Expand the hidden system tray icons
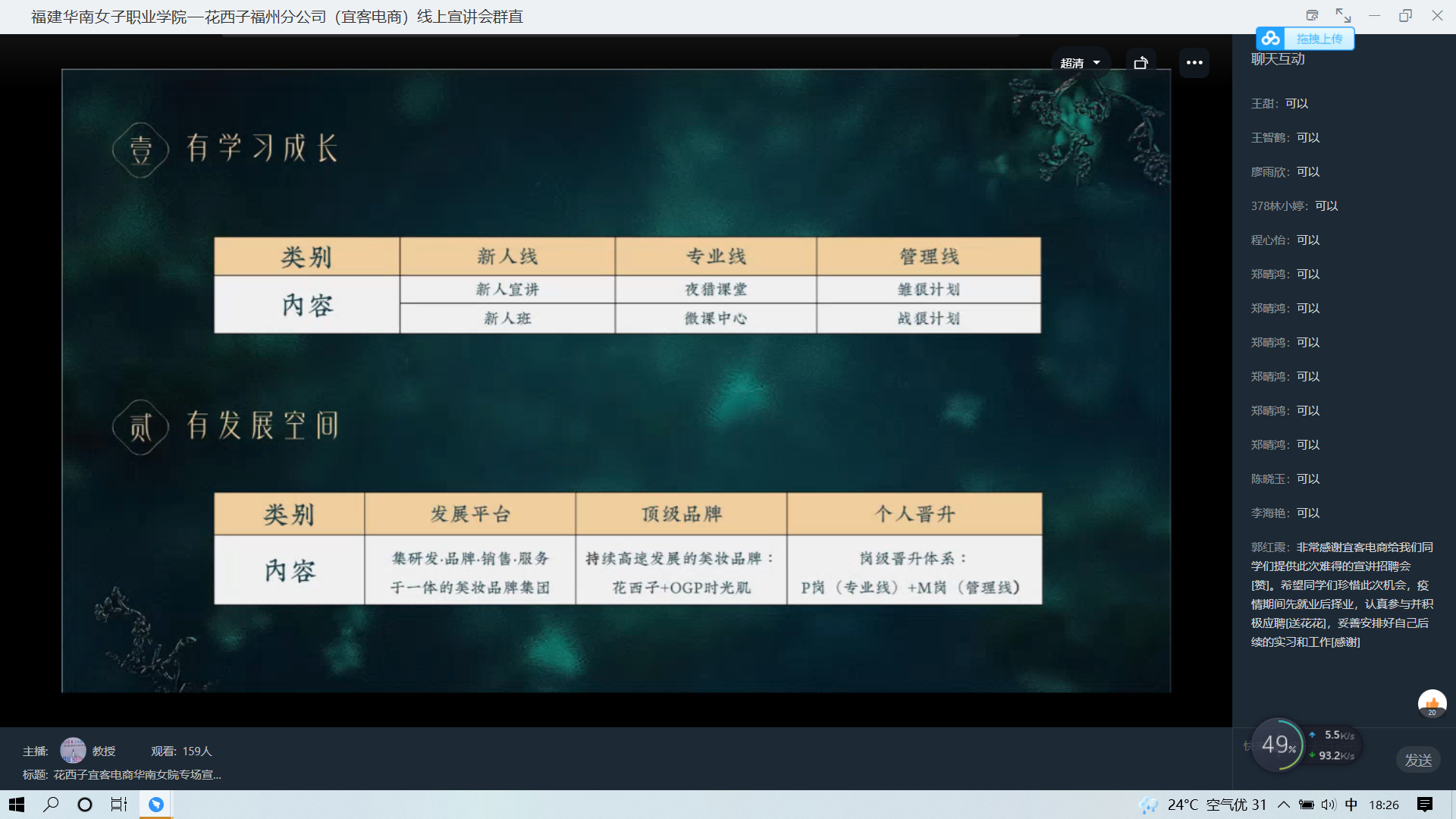The height and width of the screenshot is (819, 1456). [1283, 805]
